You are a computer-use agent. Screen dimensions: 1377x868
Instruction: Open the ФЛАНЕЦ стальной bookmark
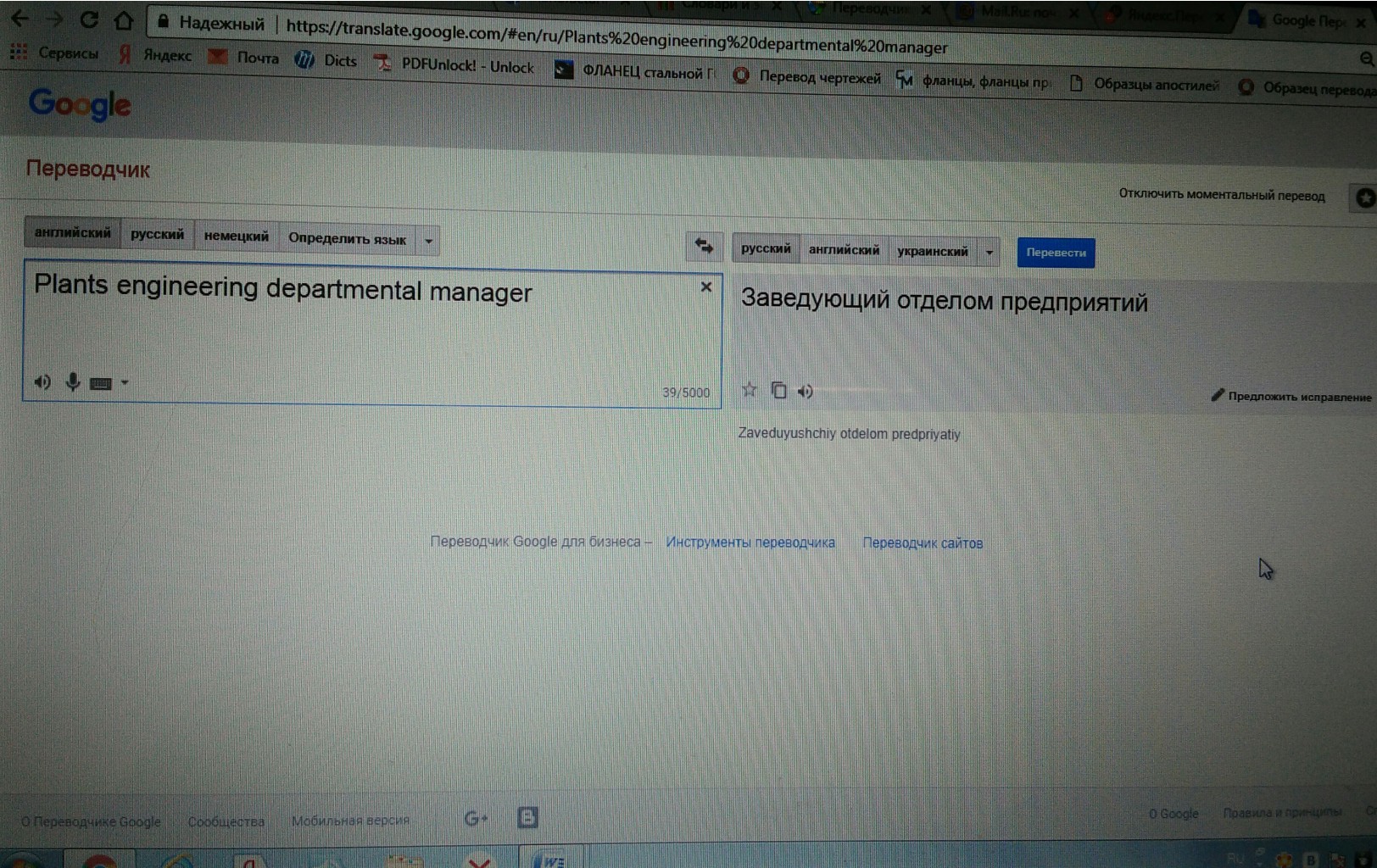point(635,72)
